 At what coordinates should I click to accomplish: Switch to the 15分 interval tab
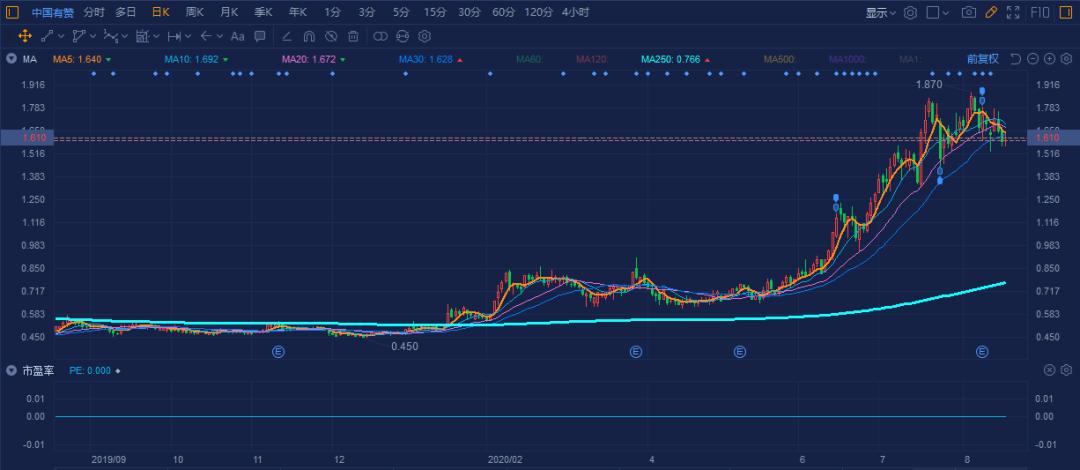[435, 12]
